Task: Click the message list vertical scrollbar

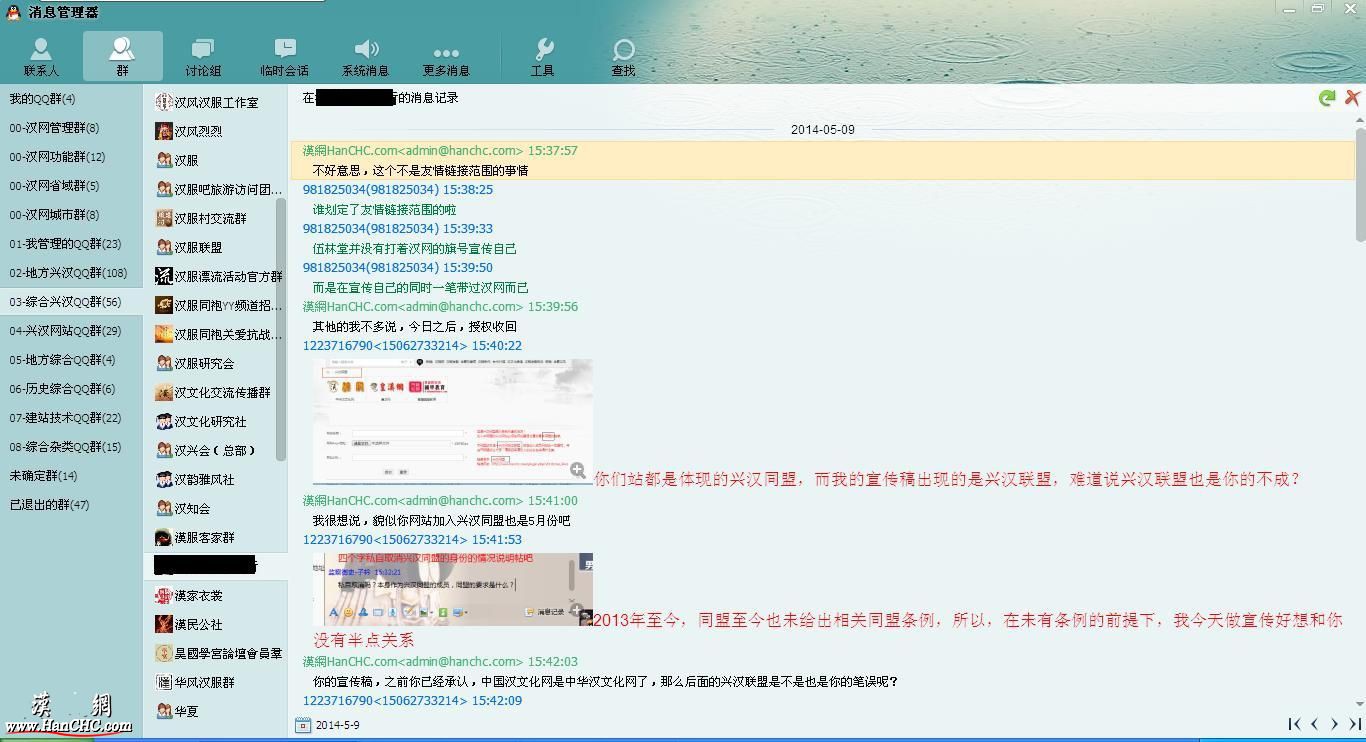Action: point(1360,185)
